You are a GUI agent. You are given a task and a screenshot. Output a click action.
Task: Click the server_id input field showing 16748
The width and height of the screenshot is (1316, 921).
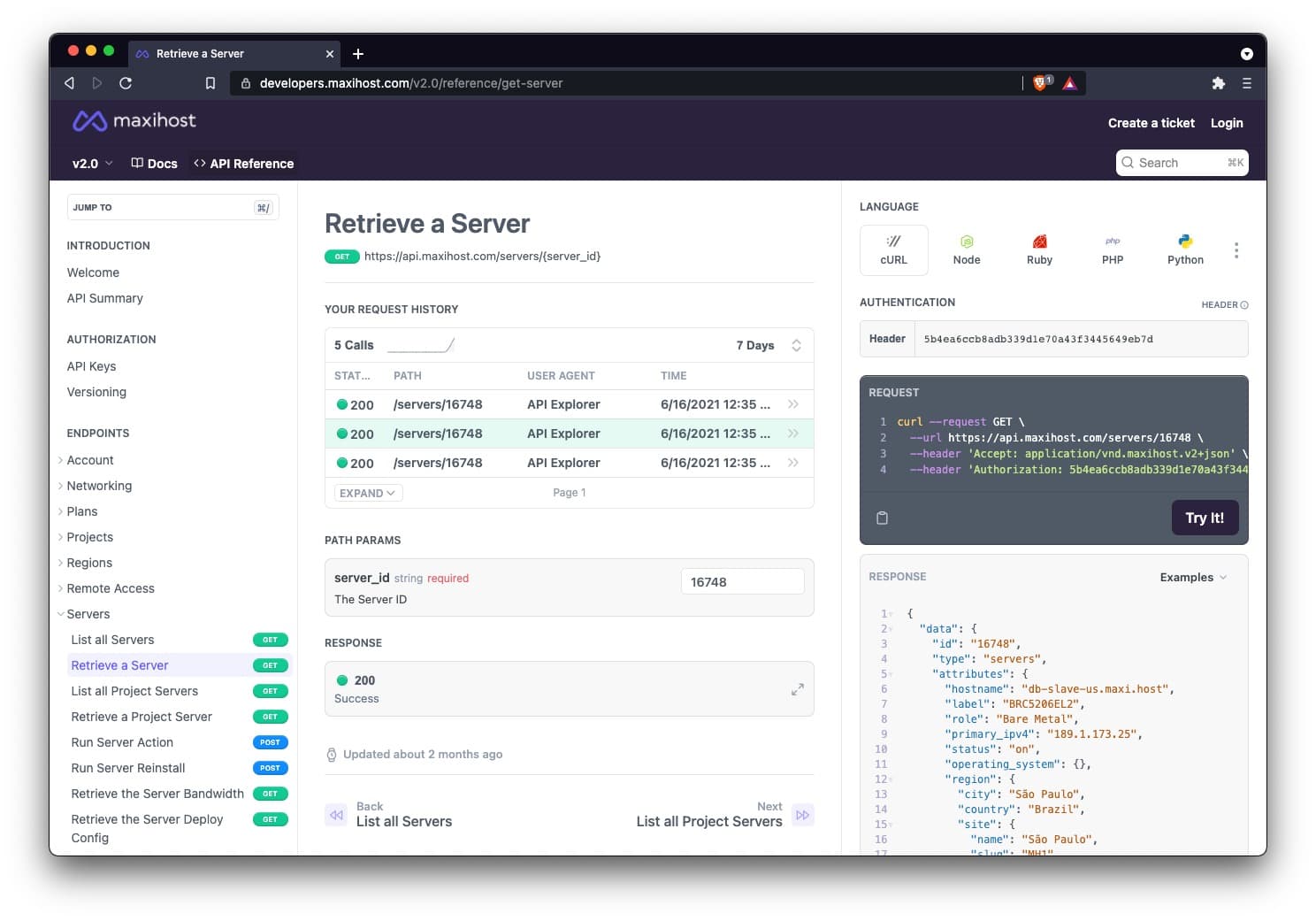point(742,581)
